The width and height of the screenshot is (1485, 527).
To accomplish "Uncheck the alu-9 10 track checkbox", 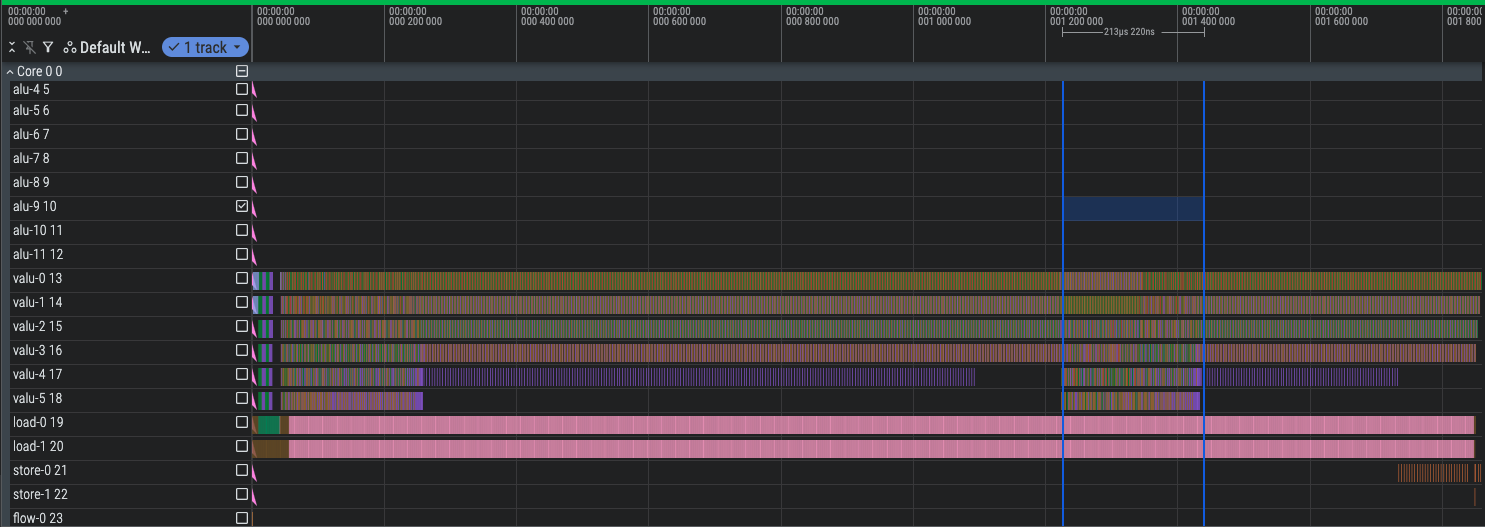I will pyautogui.click(x=241, y=206).
